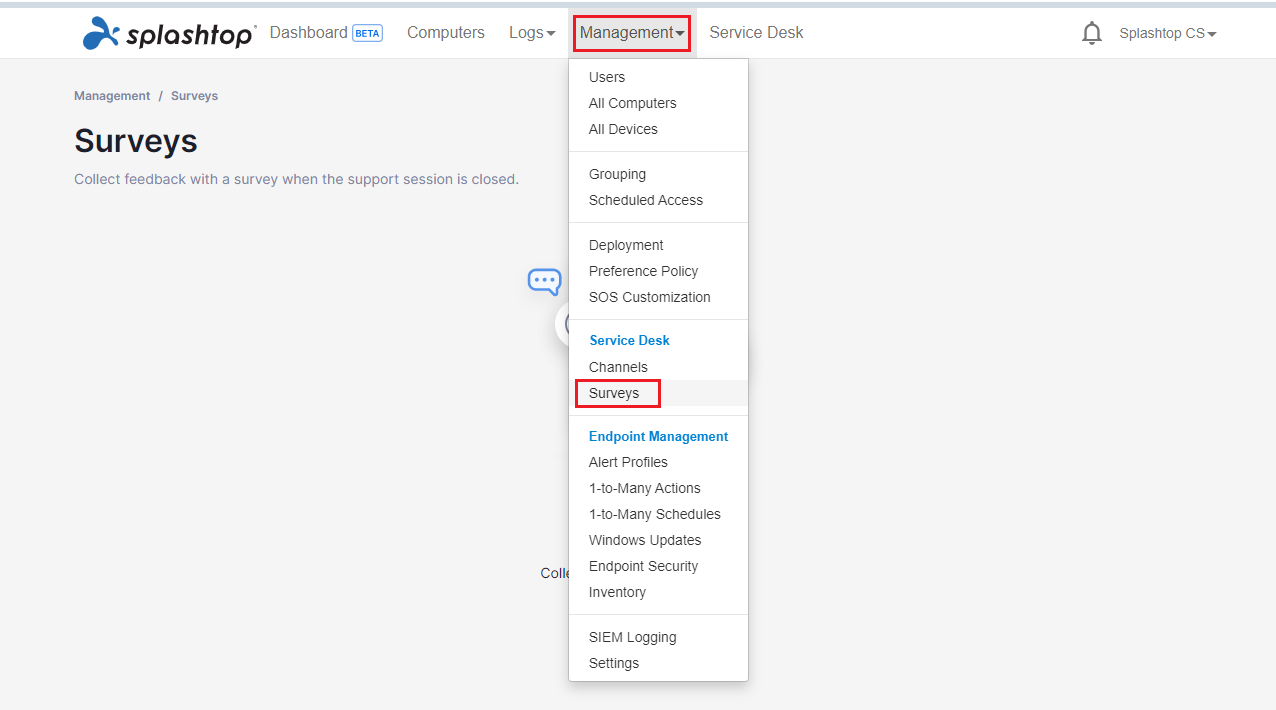Image resolution: width=1276 pixels, height=710 pixels.
Task: Click the Endpoint Management section header
Action: (x=658, y=436)
